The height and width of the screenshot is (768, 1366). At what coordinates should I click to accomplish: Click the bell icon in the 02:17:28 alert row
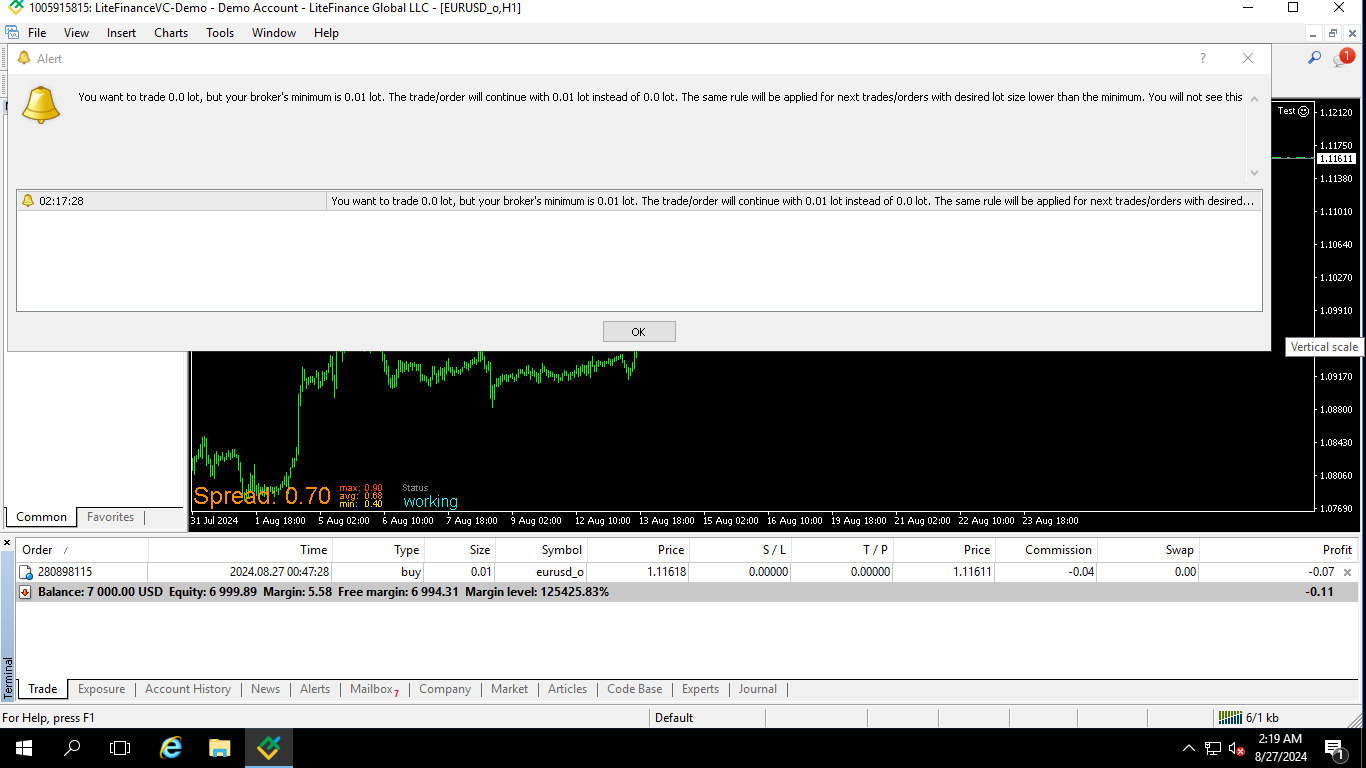click(x=28, y=201)
